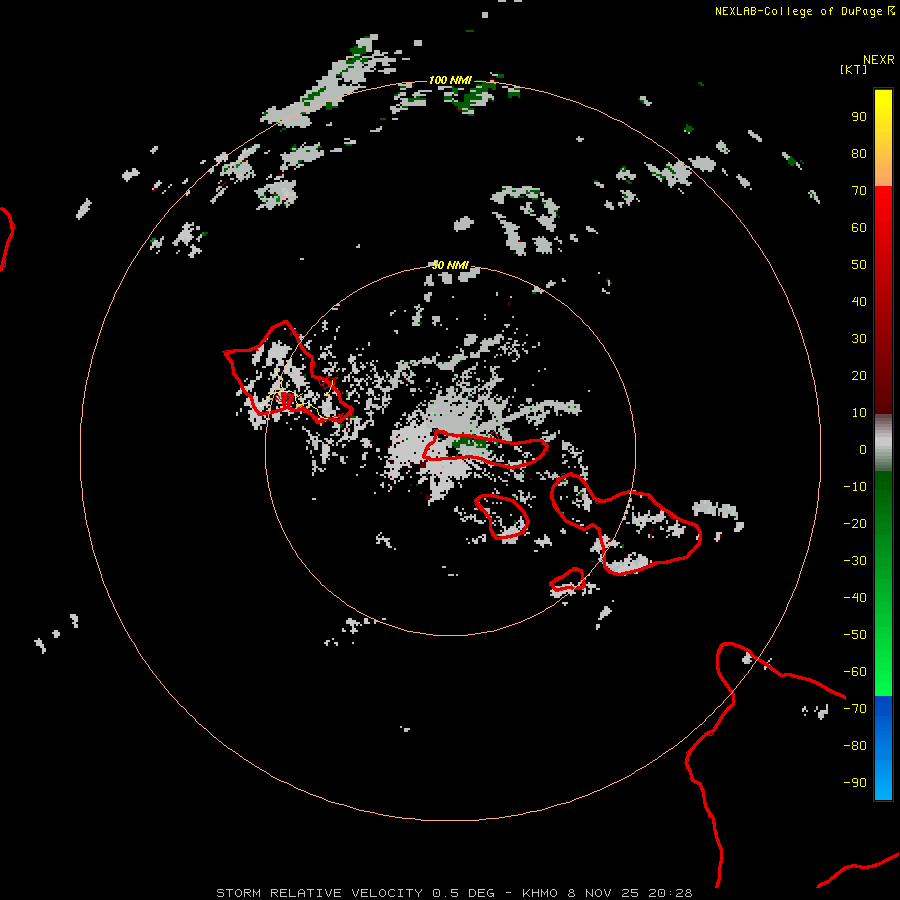Click the "90" value on velocity scale

(859, 117)
